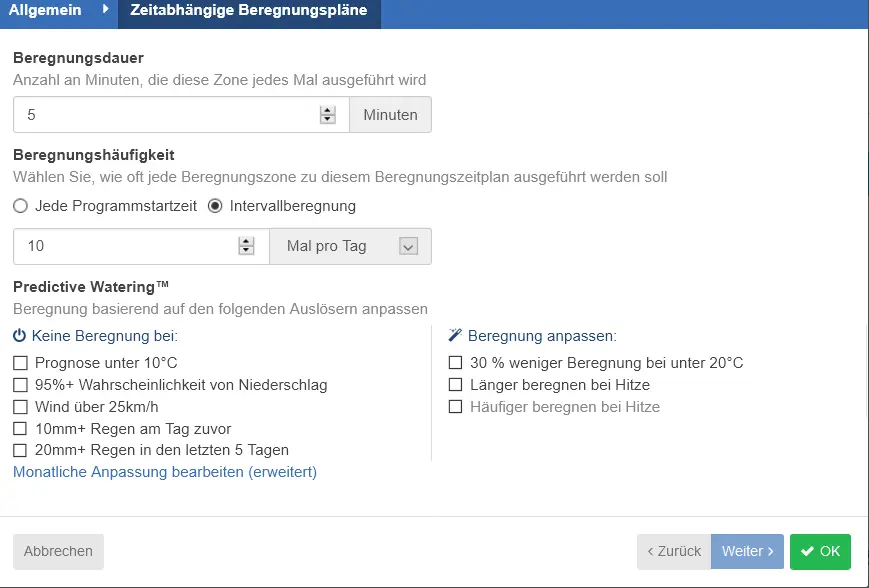
Task: Open the Mal pro Tag dropdown
Action: (351, 246)
